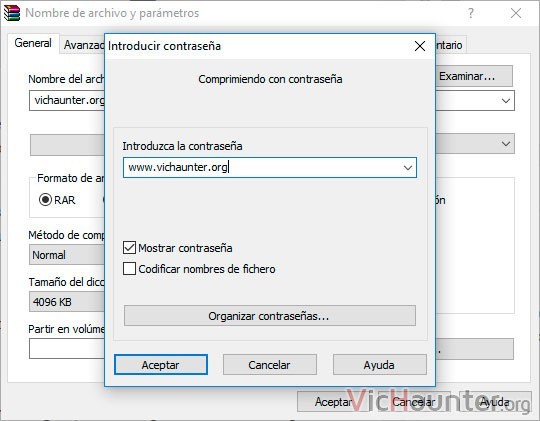This screenshot has height=421, width=540.
Task: Click the 4096 KB dictionary size box
Action: (67, 302)
